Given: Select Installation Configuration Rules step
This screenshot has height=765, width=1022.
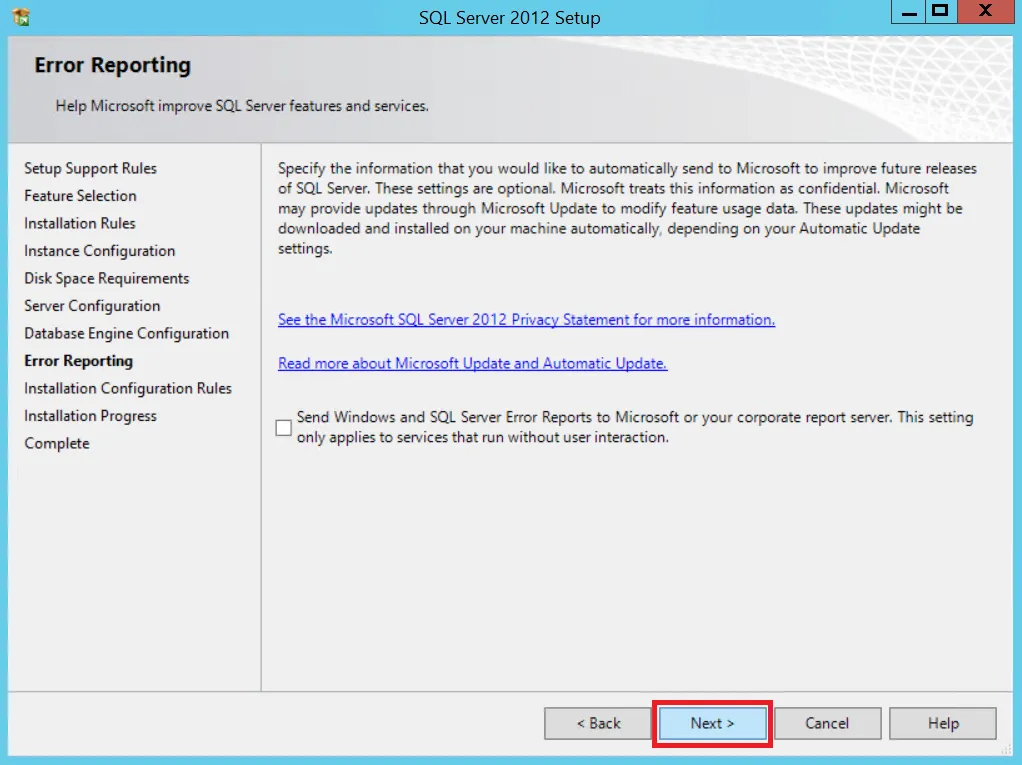Looking at the screenshot, I should tap(128, 388).
